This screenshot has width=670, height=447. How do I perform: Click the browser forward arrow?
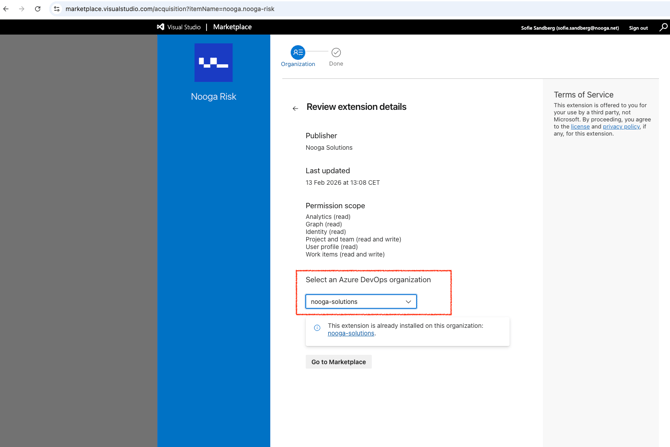click(x=21, y=9)
